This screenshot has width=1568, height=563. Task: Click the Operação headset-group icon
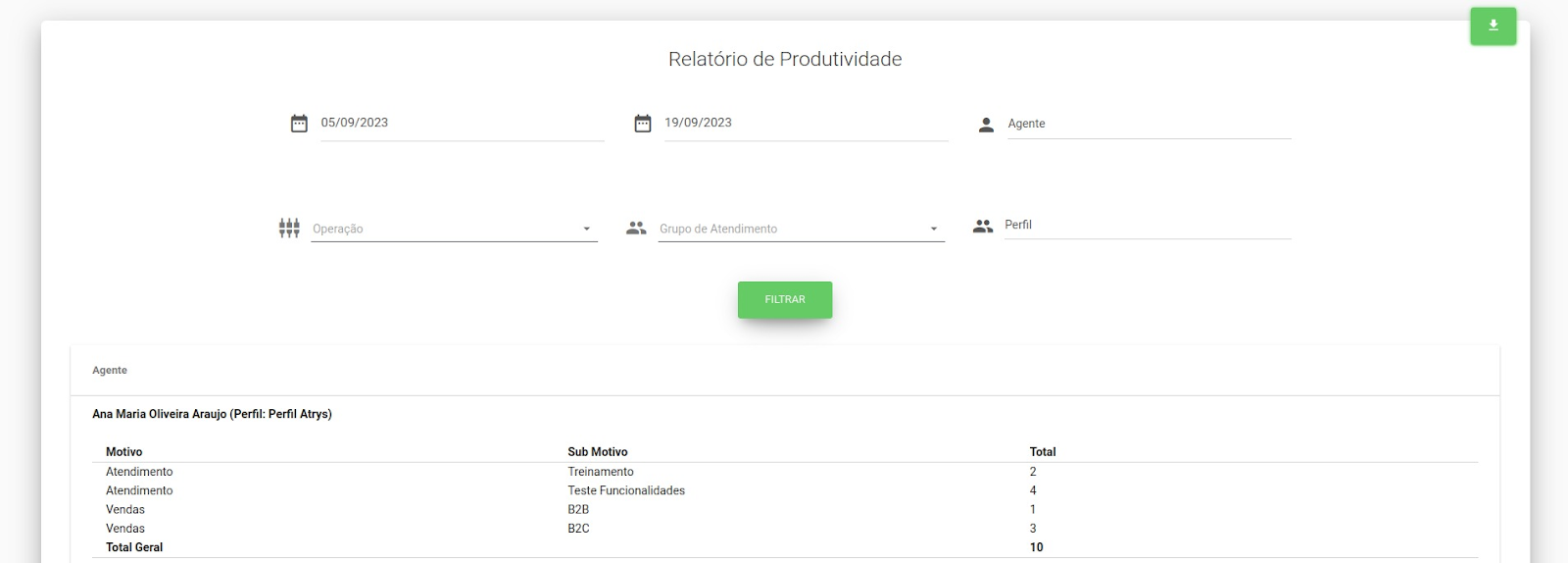coord(289,228)
